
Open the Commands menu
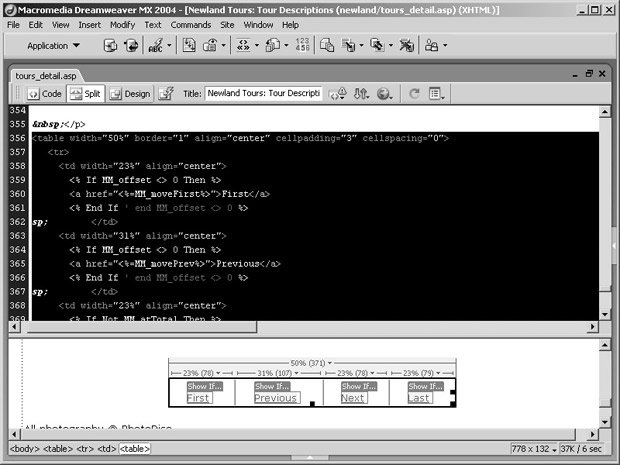tap(191, 25)
